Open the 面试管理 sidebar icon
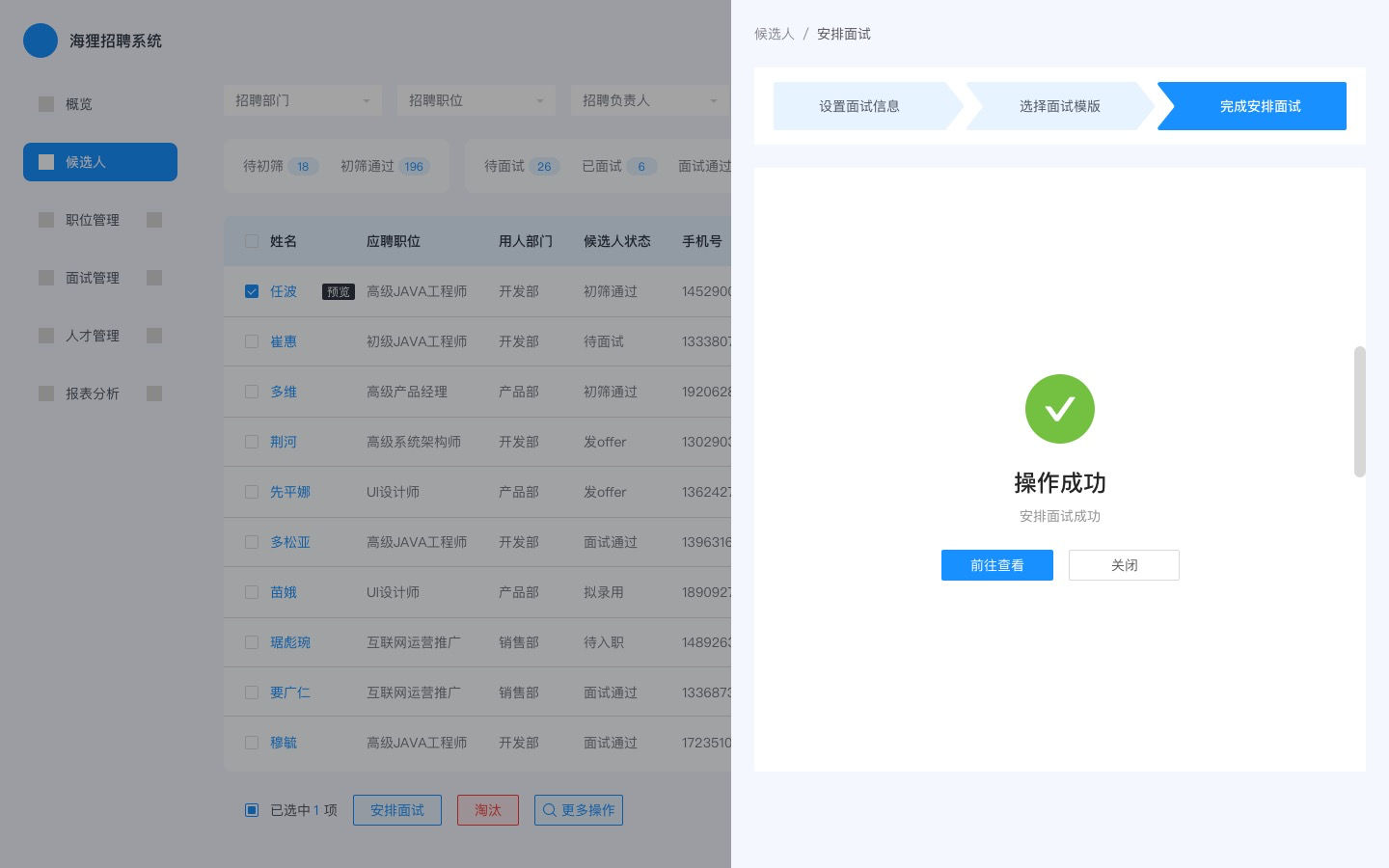Viewport: 1389px width, 868px height. click(x=46, y=278)
